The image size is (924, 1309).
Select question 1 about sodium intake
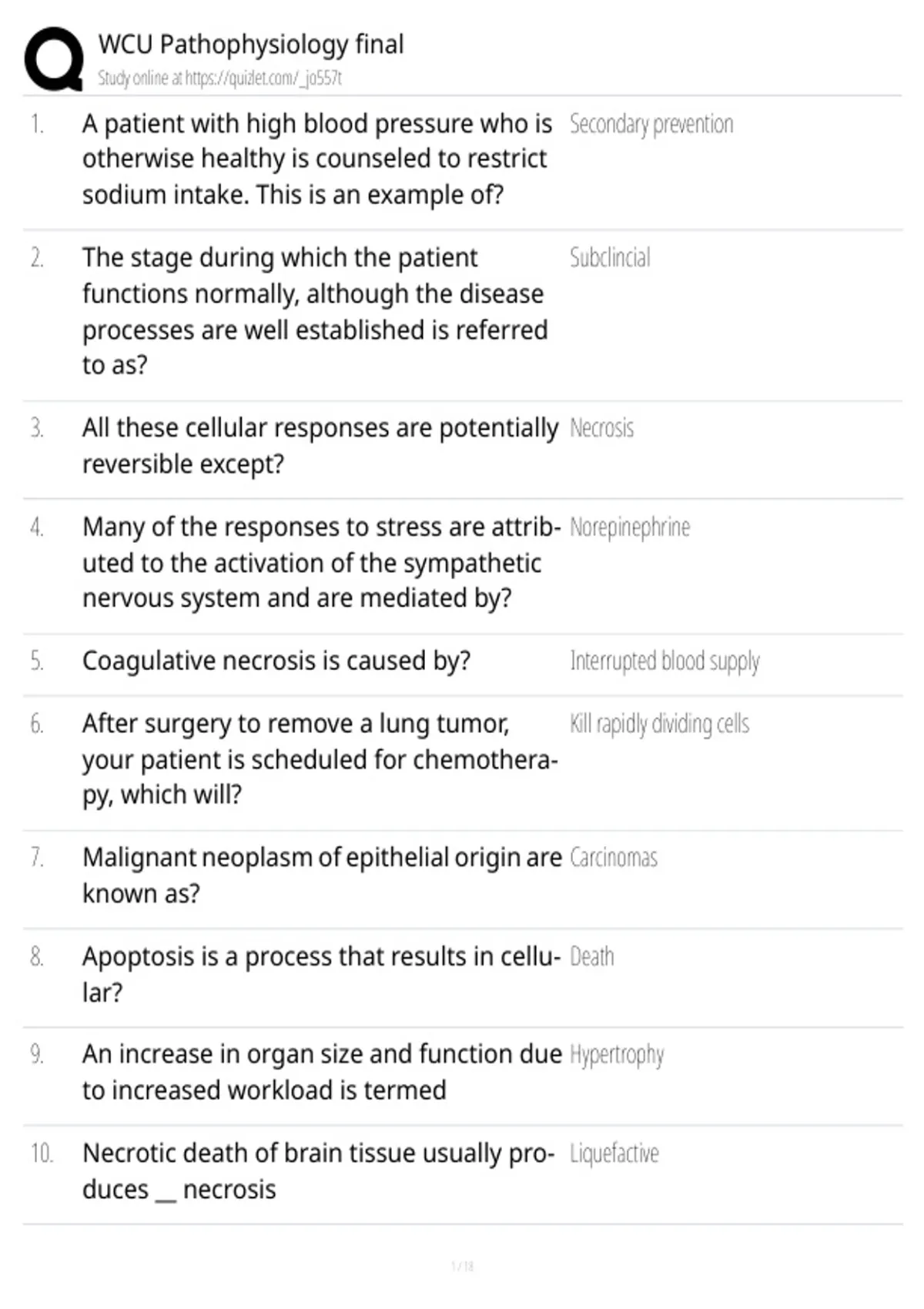click(317, 159)
